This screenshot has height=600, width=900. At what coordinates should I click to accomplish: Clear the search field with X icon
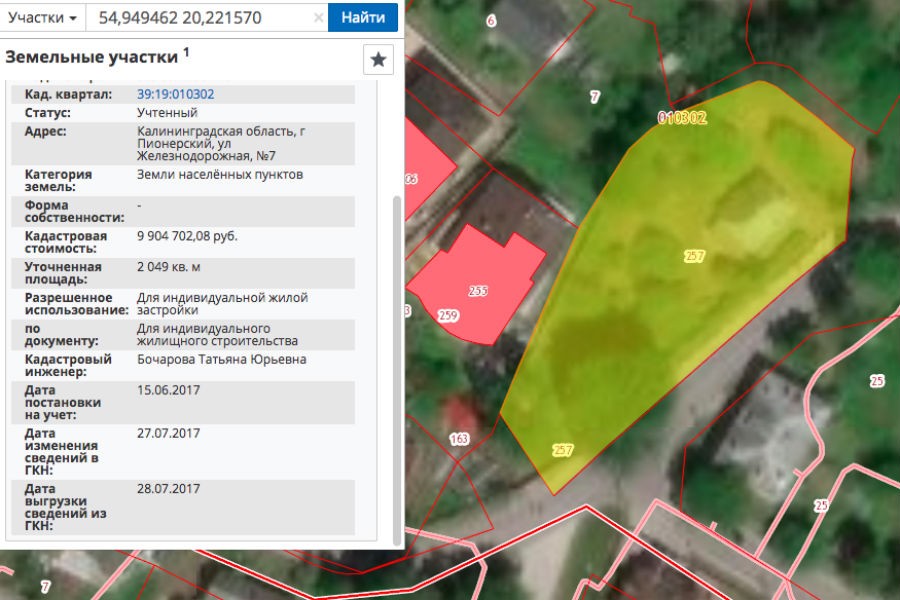click(318, 18)
